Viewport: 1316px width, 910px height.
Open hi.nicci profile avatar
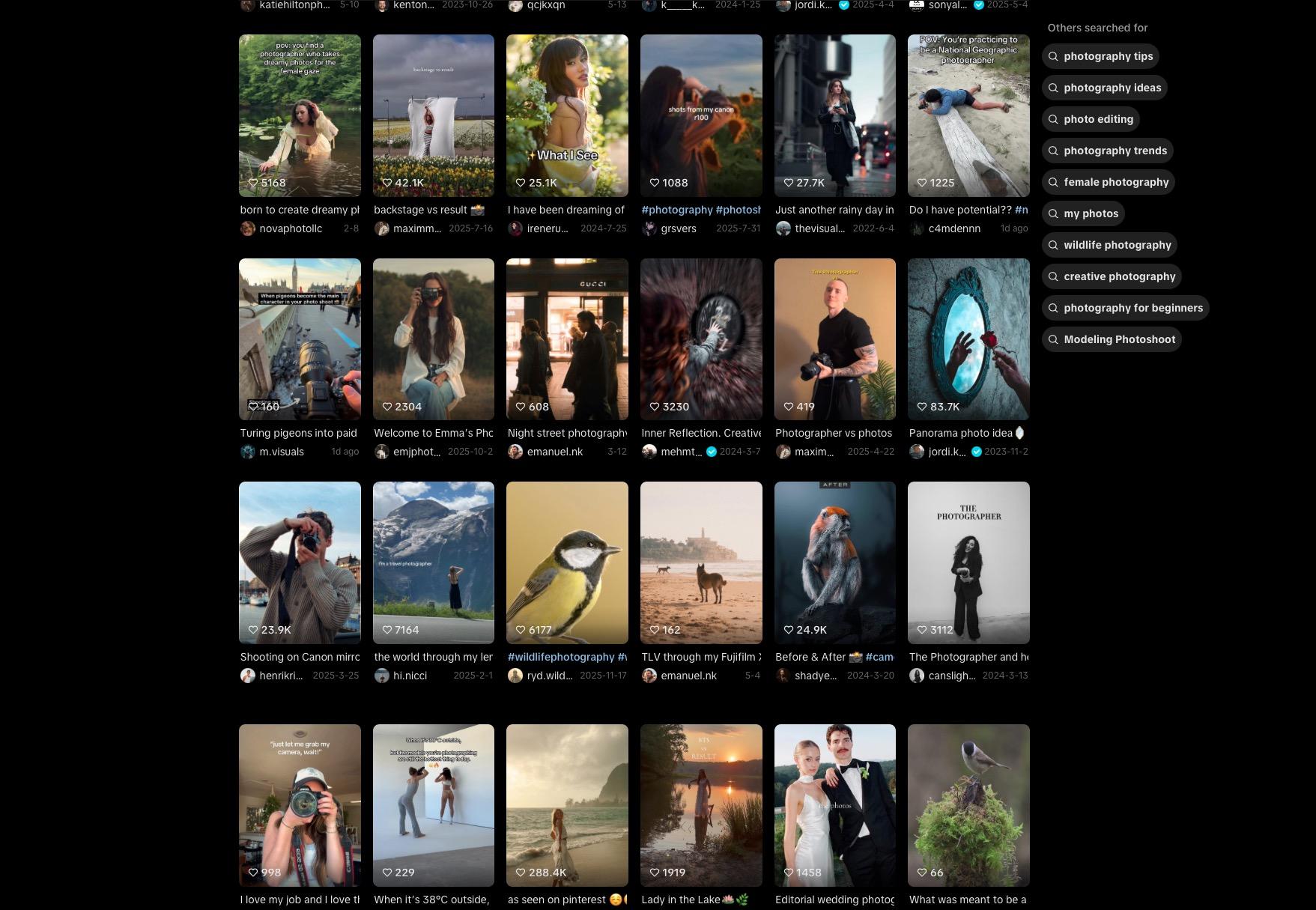tap(382, 676)
